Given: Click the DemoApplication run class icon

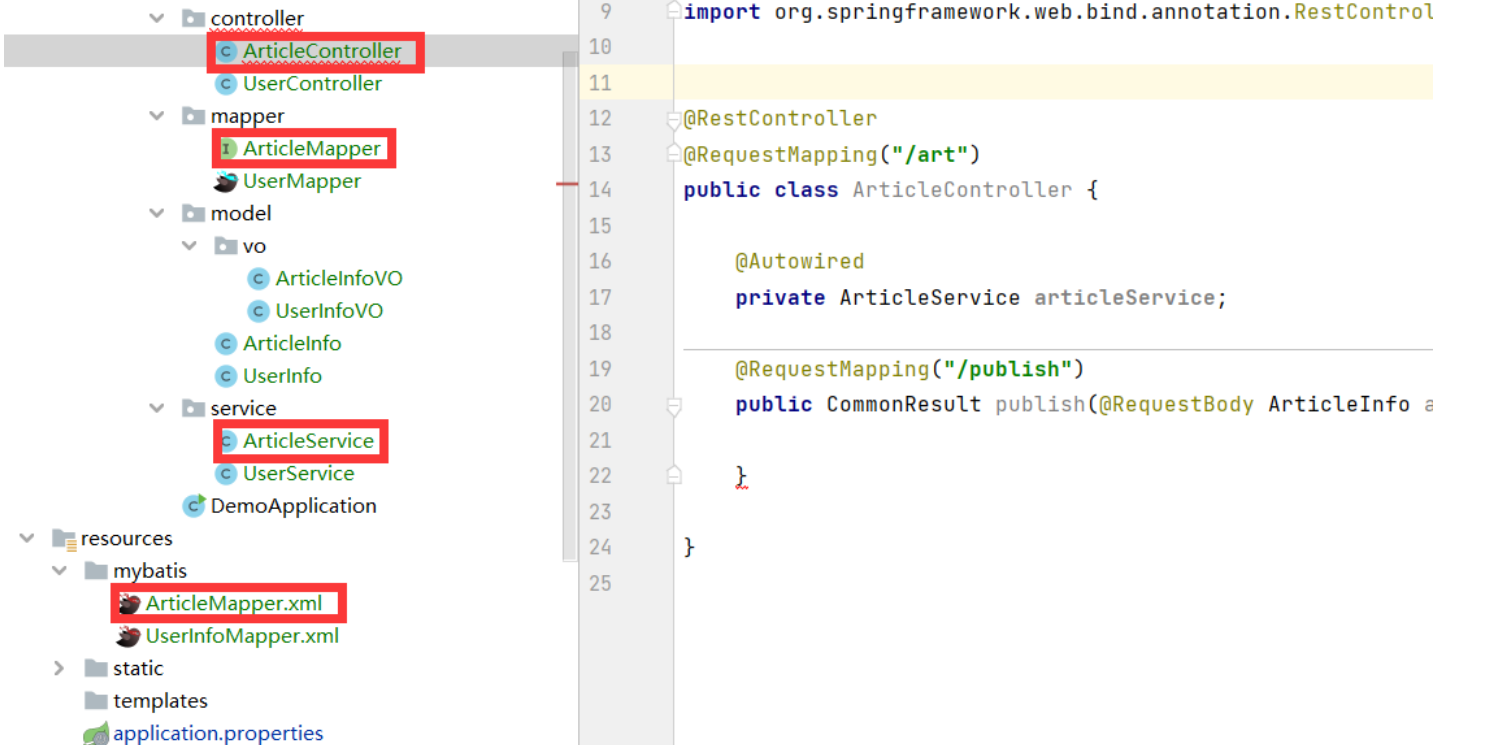Looking at the screenshot, I should (194, 506).
